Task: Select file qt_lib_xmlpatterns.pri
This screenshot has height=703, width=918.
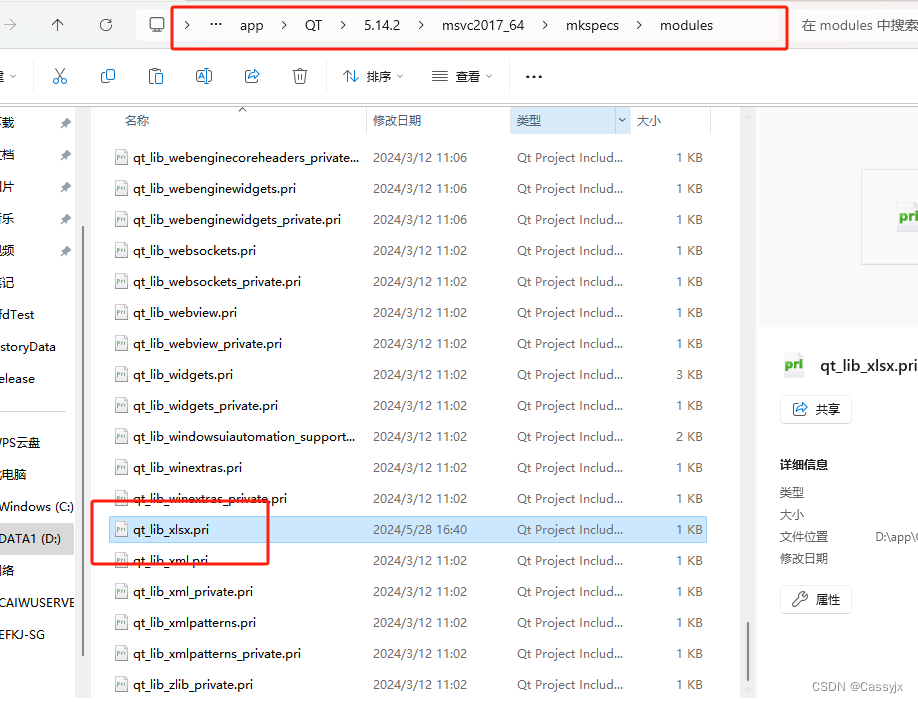Action: click(407, 622)
